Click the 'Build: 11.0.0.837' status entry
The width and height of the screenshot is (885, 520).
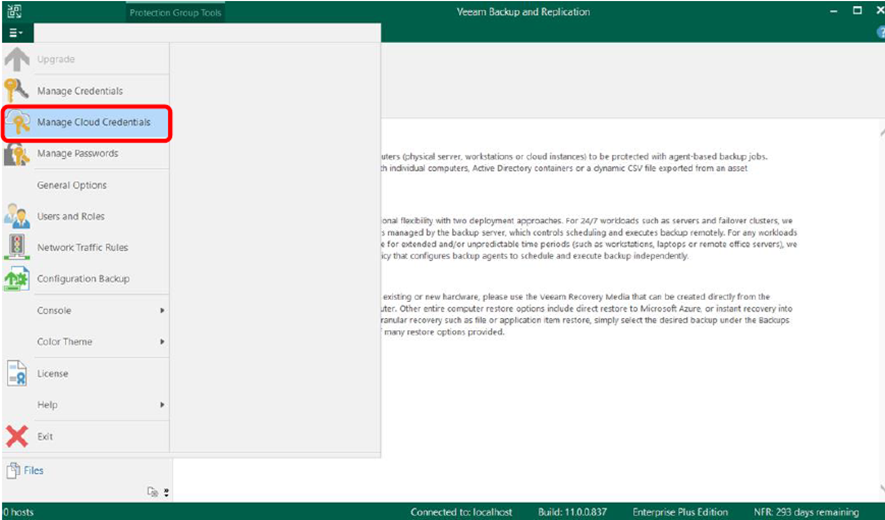pos(572,512)
